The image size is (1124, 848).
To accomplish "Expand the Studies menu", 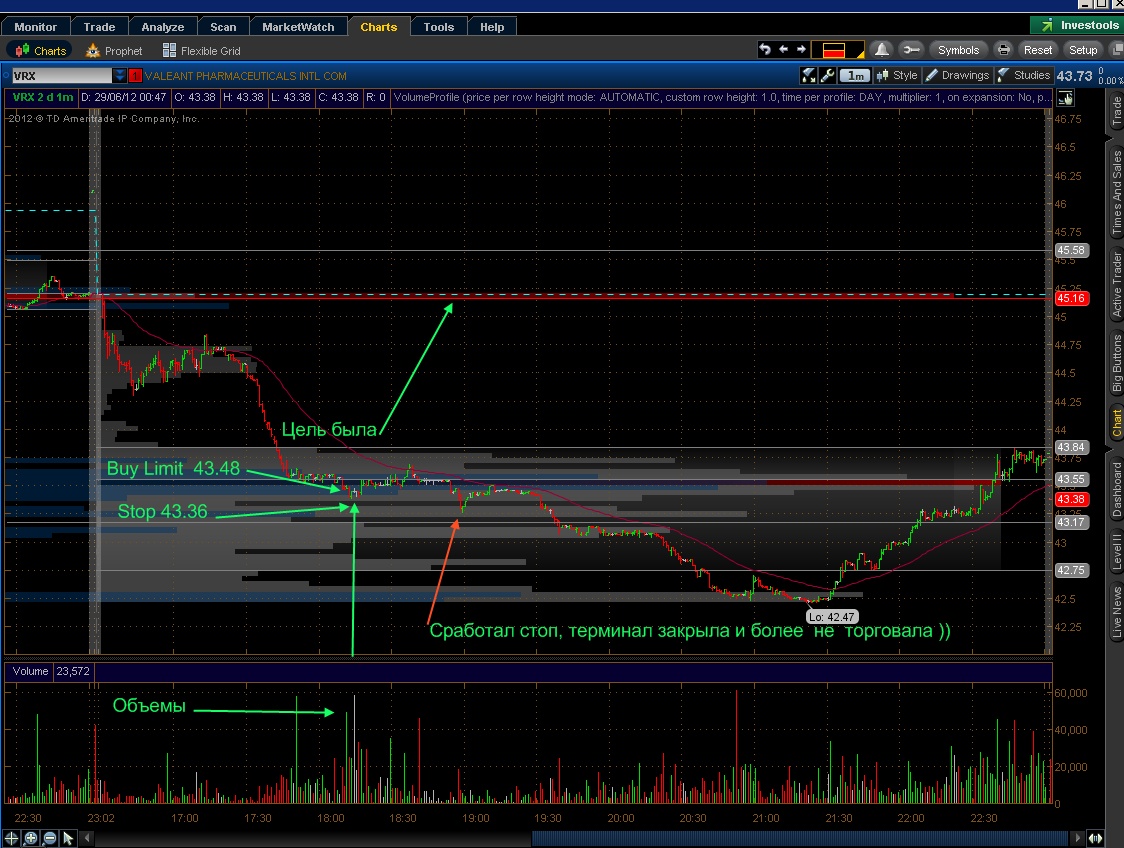I will pyautogui.click(x=1024, y=75).
